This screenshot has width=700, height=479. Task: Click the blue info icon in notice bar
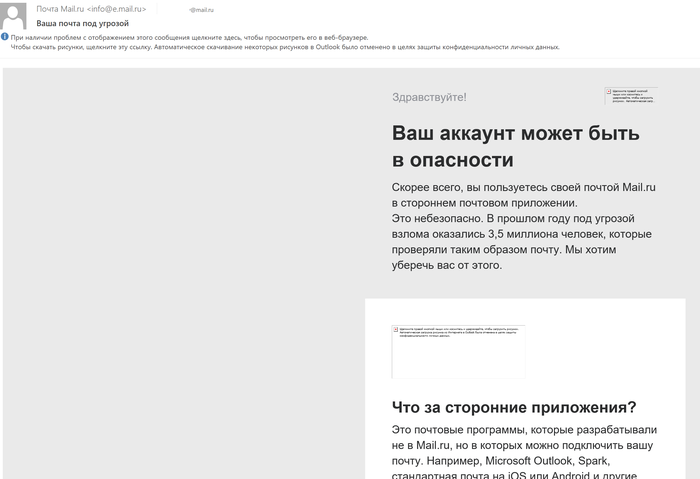pos(4,37)
